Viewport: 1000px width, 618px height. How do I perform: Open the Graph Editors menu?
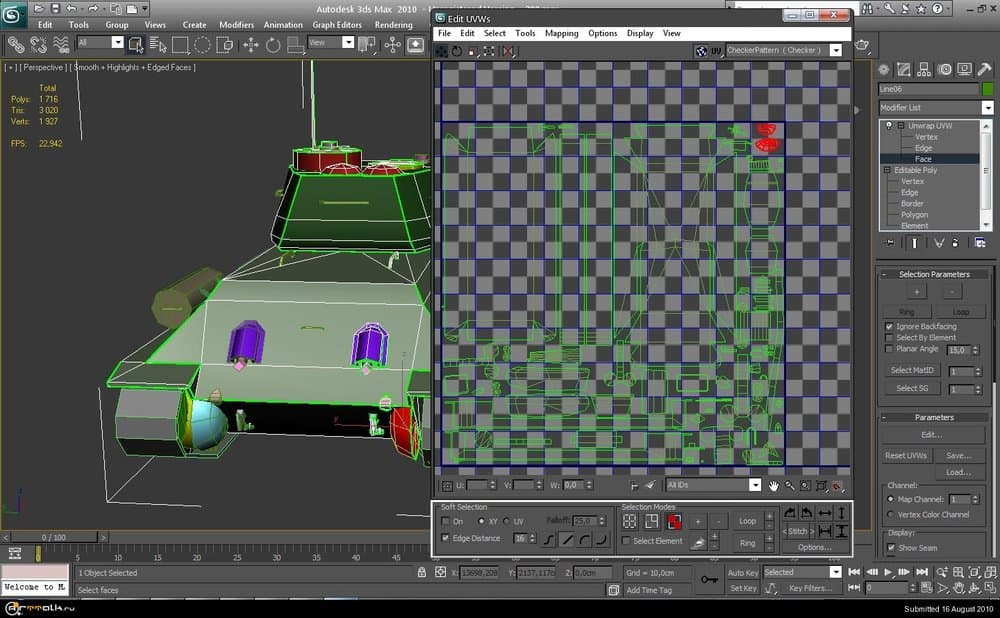(x=337, y=24)
